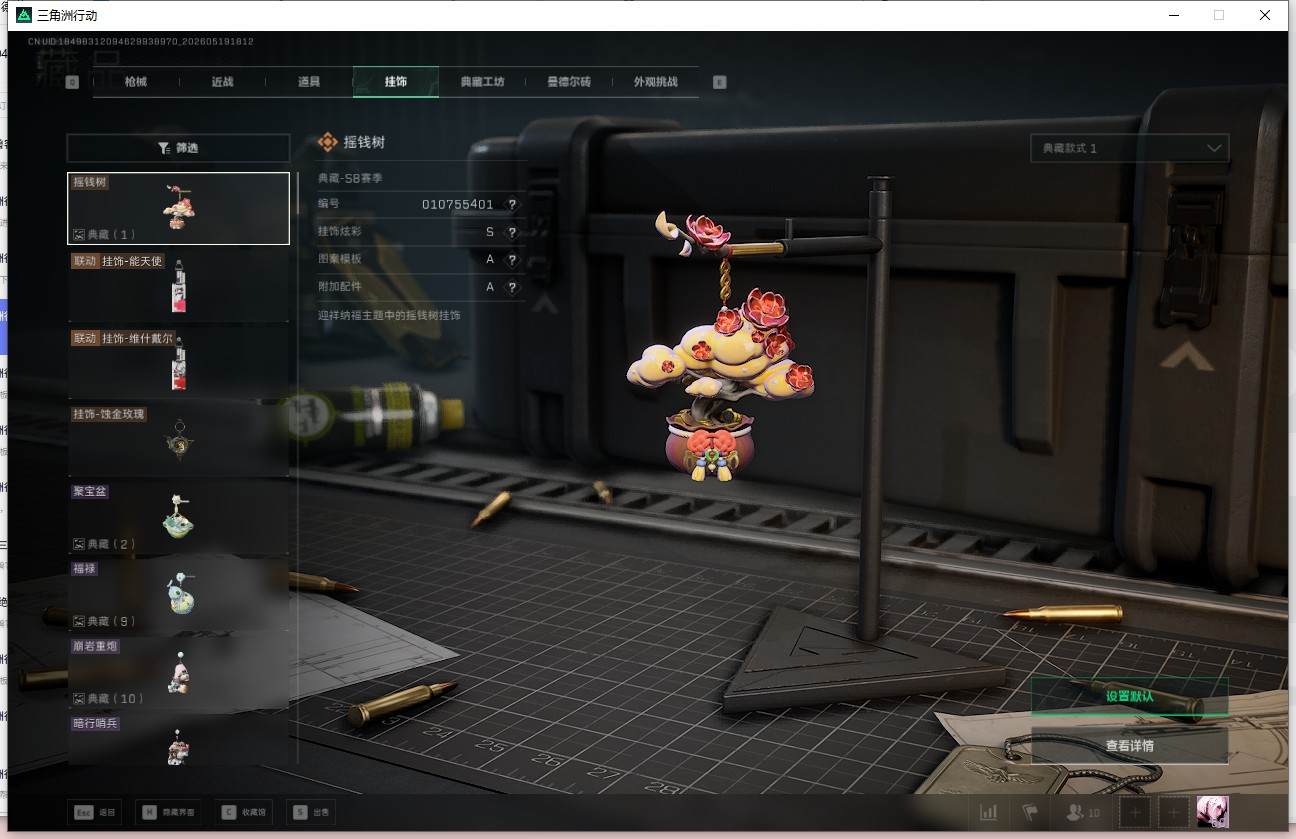The height and width of the screenshot is (839, 1296).
Task: Click the 典藏 (2) collection icon on 聚宝盆
Action: pos(79,544)
